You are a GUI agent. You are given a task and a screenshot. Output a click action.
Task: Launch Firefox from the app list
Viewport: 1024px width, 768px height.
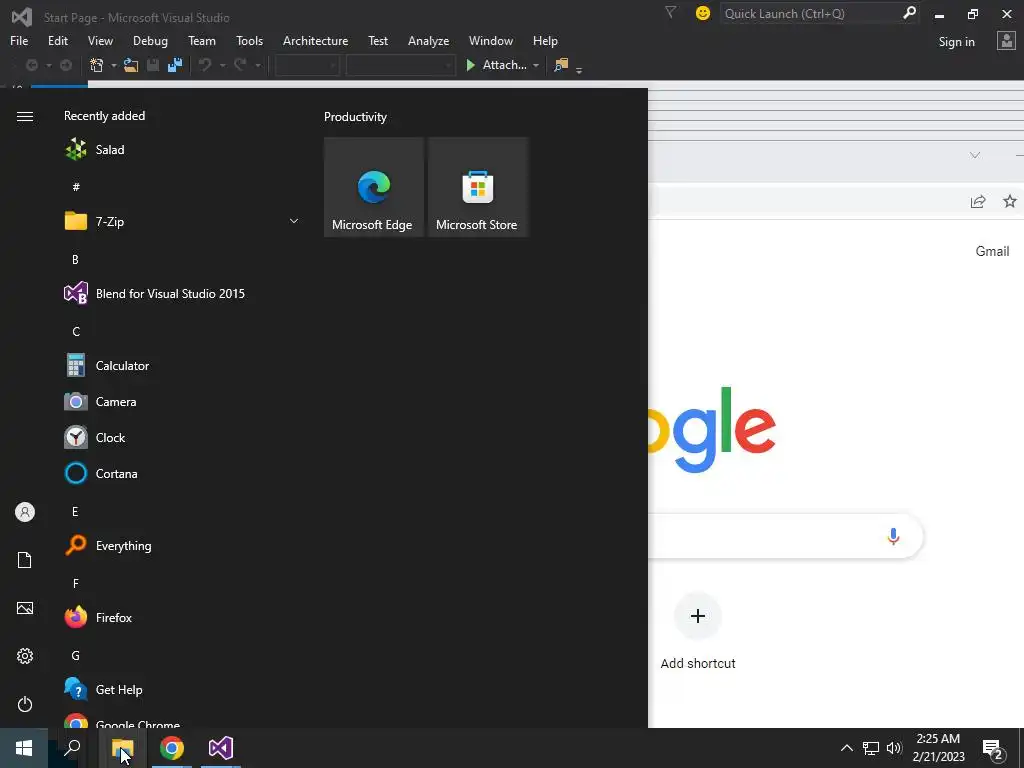(181, 617)
